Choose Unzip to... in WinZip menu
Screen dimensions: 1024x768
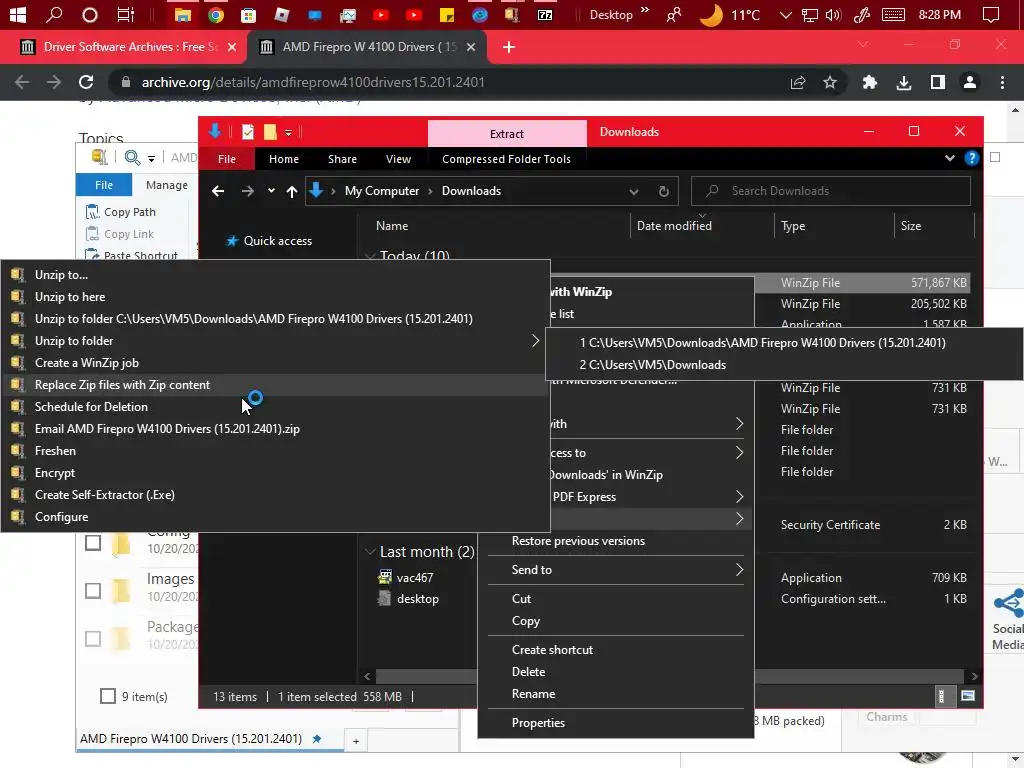click(x=275, y=275)
